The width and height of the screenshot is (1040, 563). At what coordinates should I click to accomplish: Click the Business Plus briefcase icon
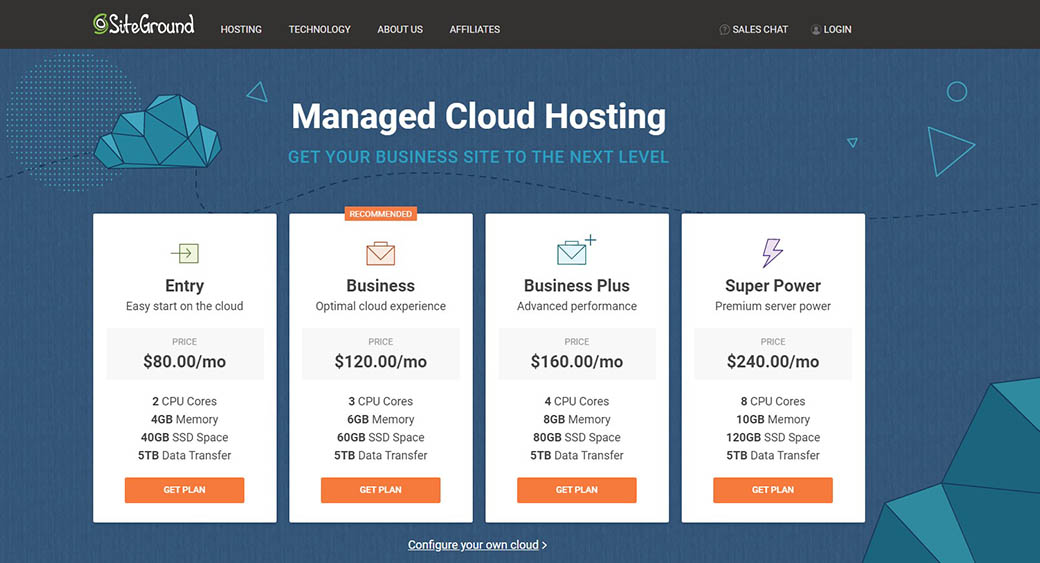[x=574, y=251]
